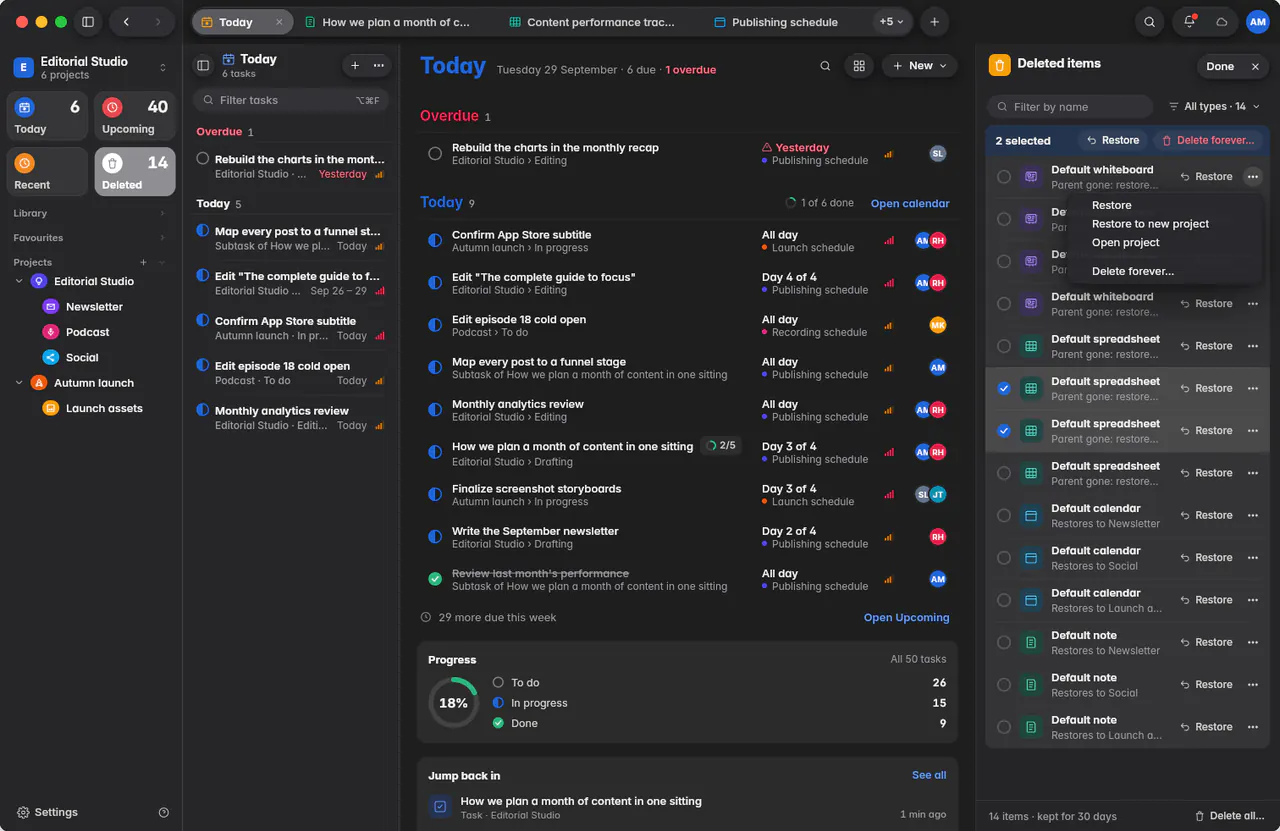Select Default calendar Restores to Social checkbox
This screenshot has width=1280, height=831.
point(1004,558)
